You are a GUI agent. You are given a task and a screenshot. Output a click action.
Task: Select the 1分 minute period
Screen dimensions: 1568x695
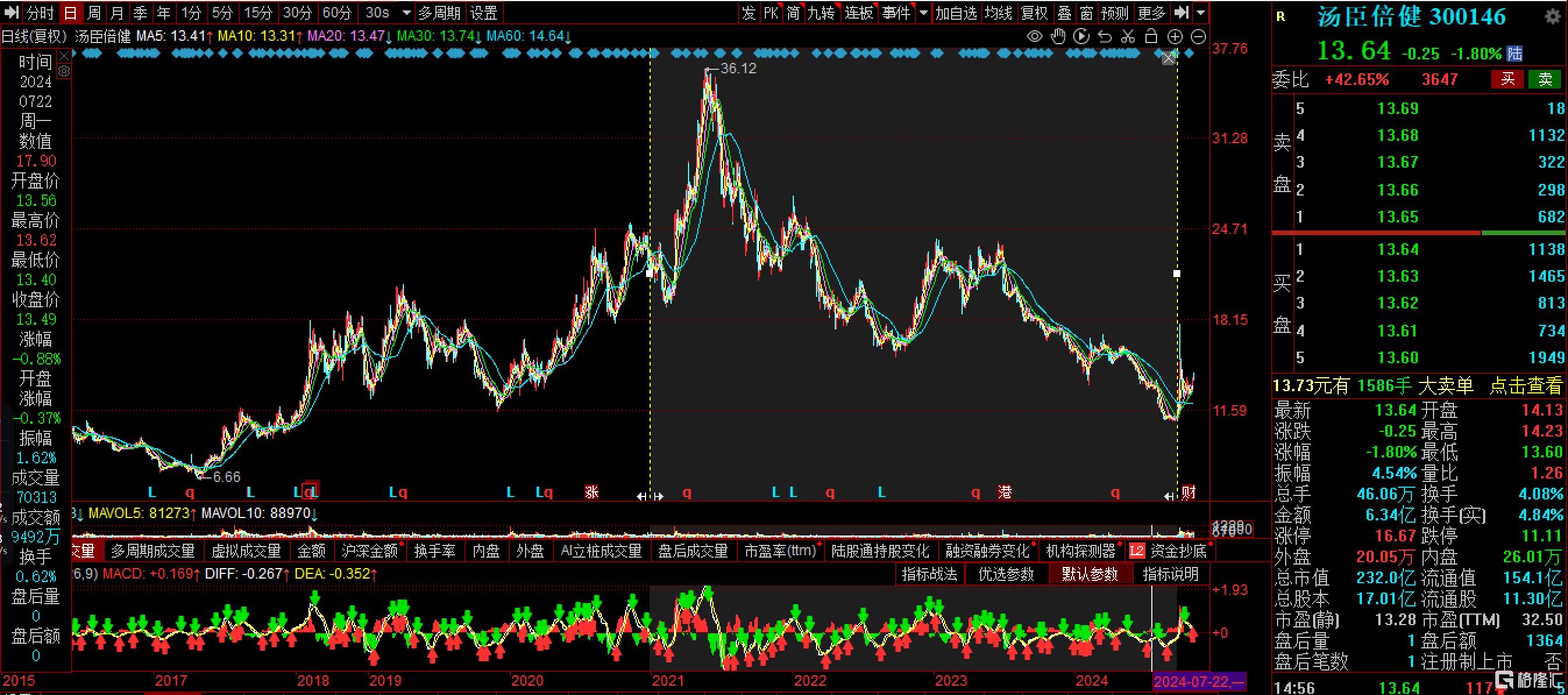[x=191, y=12]
